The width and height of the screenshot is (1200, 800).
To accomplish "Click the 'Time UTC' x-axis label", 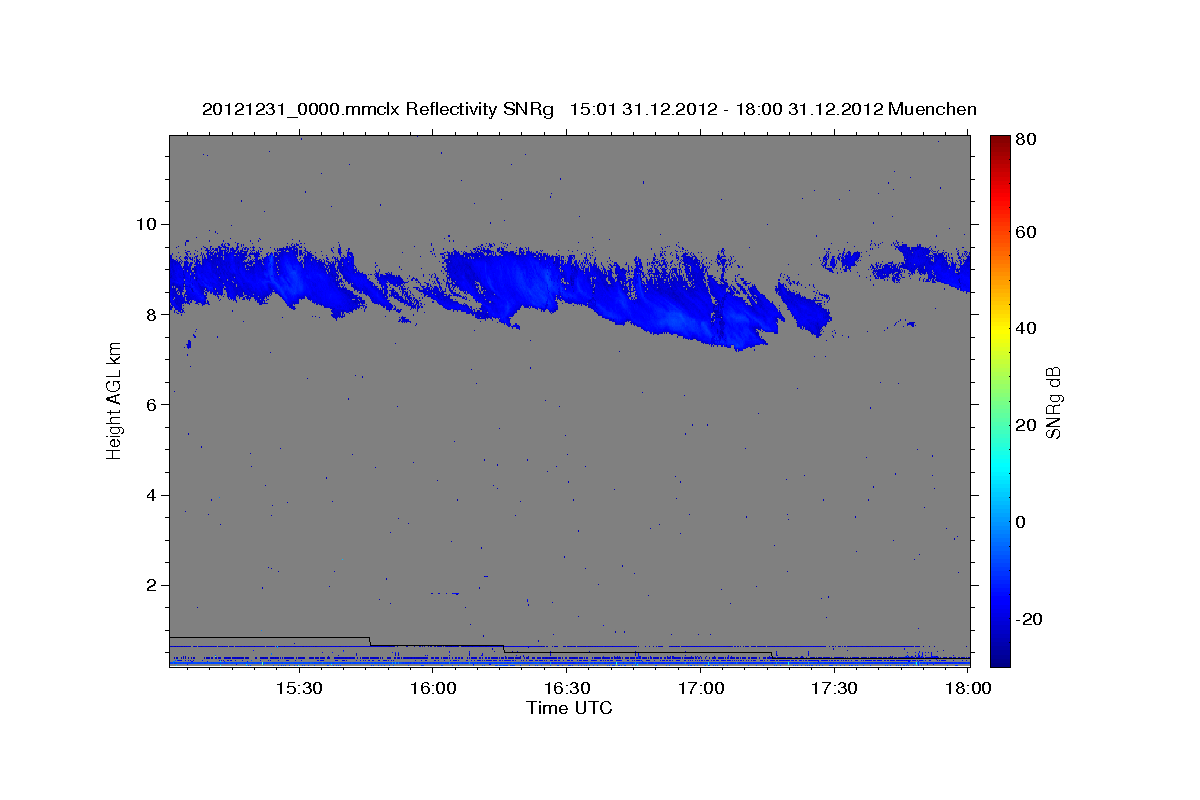I will [x=569, y=708].
